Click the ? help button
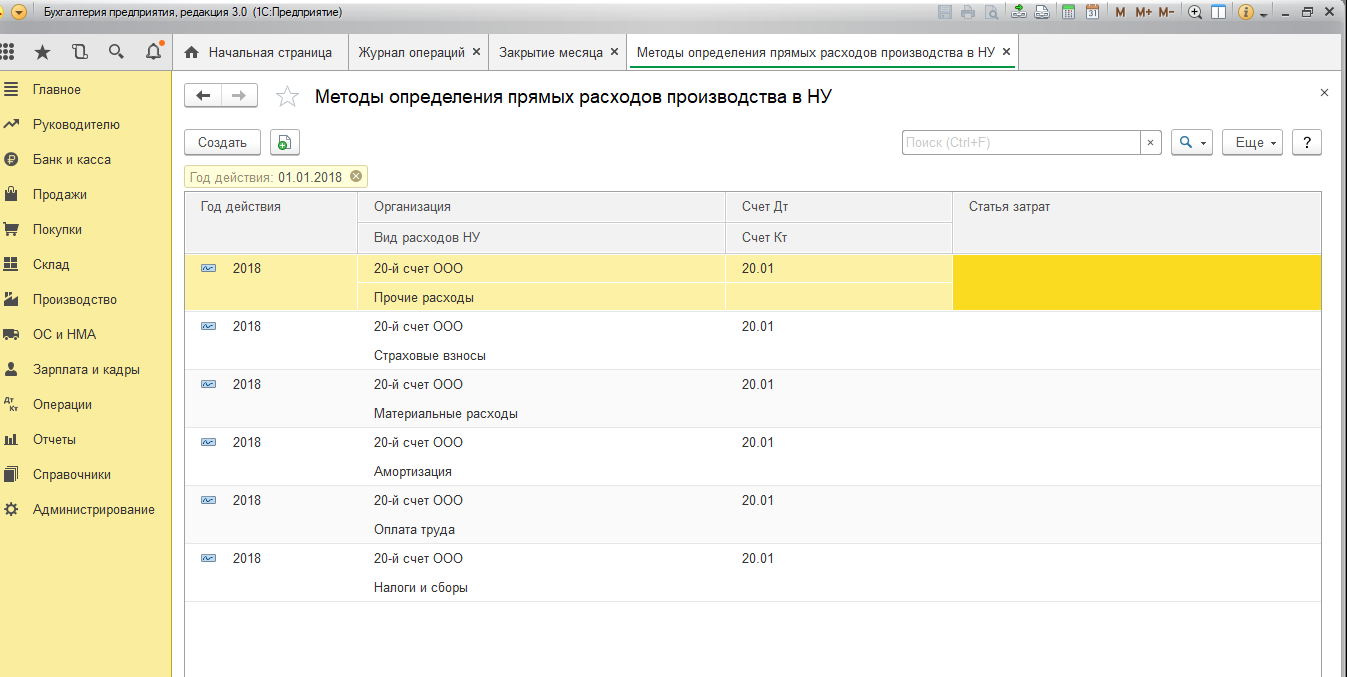 point(1307,143)
